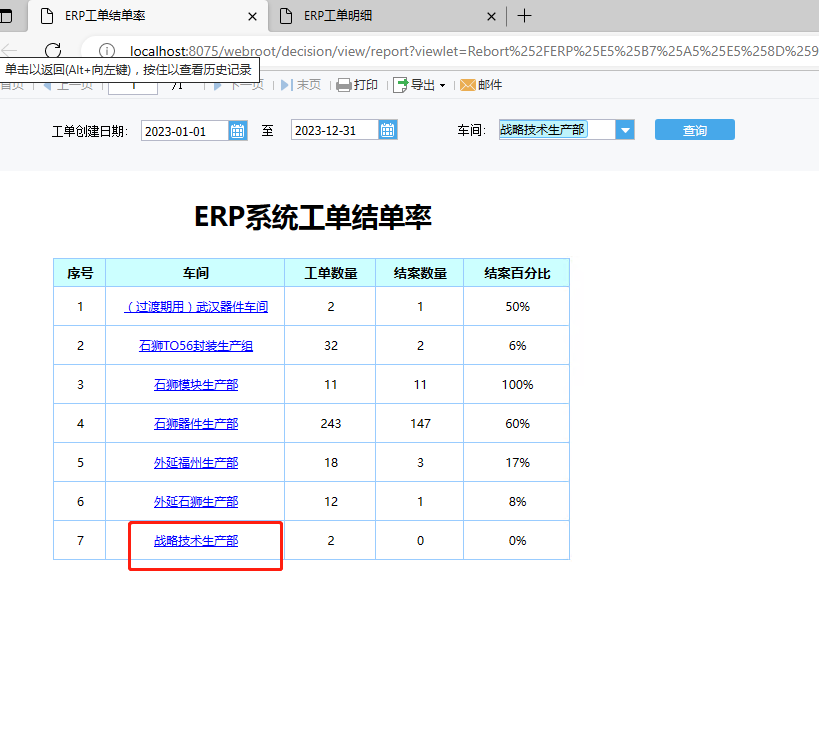Open the 石狮TO56封装生产组 link
Image resolution: width=819 pixels, height=733 pixels.
[196, 346]
